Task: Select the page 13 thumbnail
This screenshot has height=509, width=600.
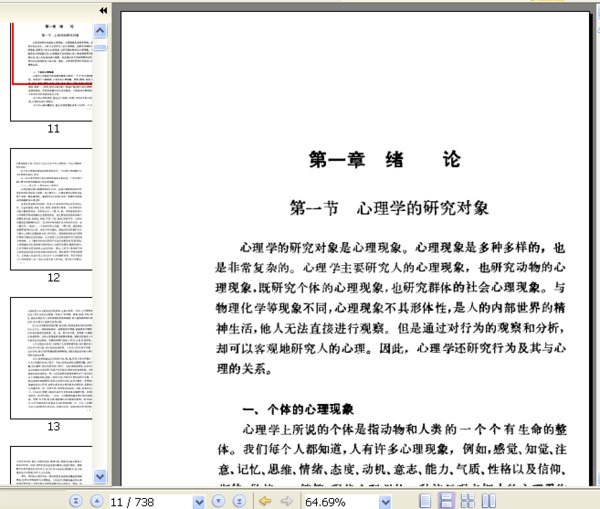Action: (x=51, y=358)
